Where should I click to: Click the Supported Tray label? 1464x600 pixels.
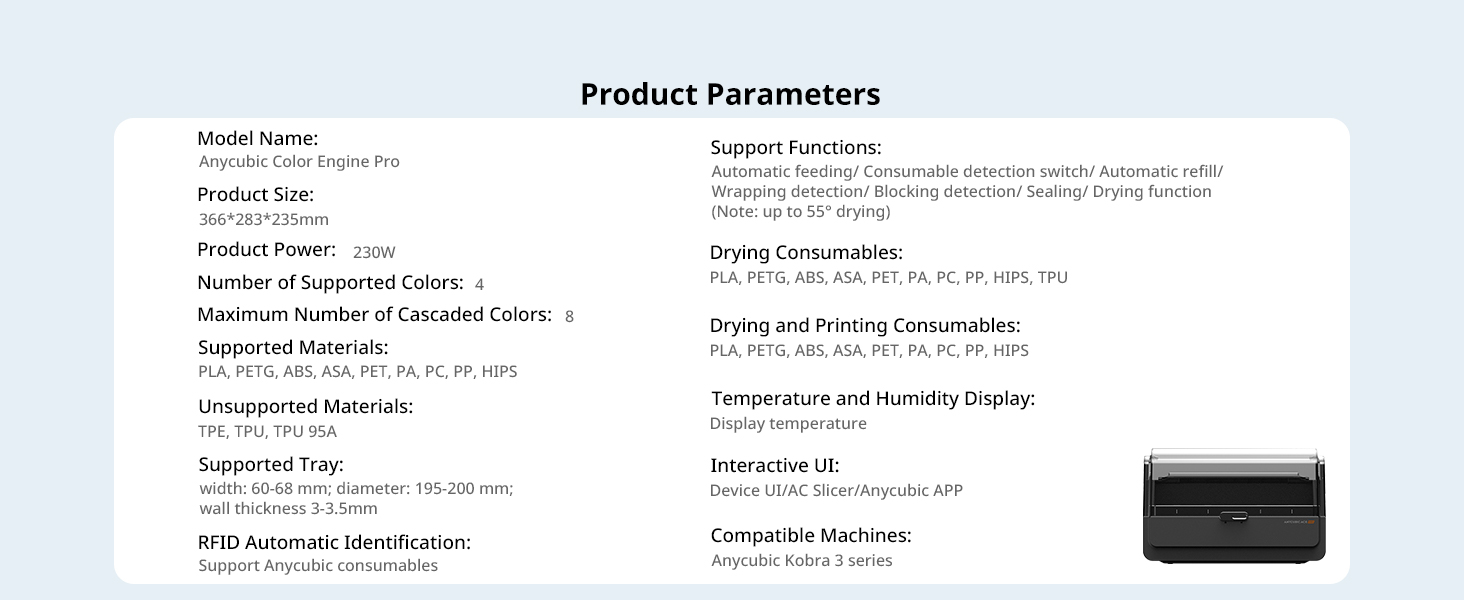(271, 465)
